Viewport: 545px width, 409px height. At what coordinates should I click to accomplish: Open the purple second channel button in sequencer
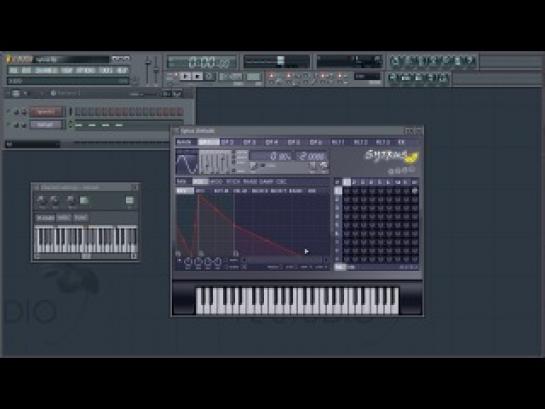point(46,124)
